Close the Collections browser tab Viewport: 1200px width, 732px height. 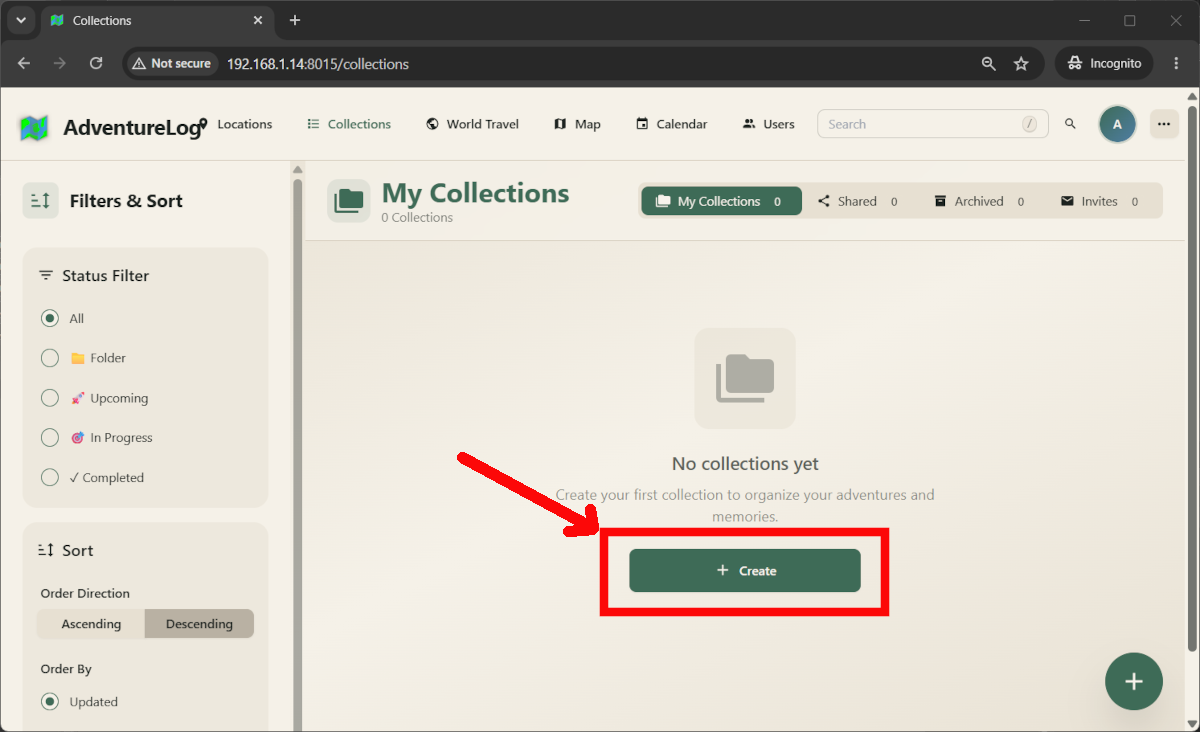258,20
